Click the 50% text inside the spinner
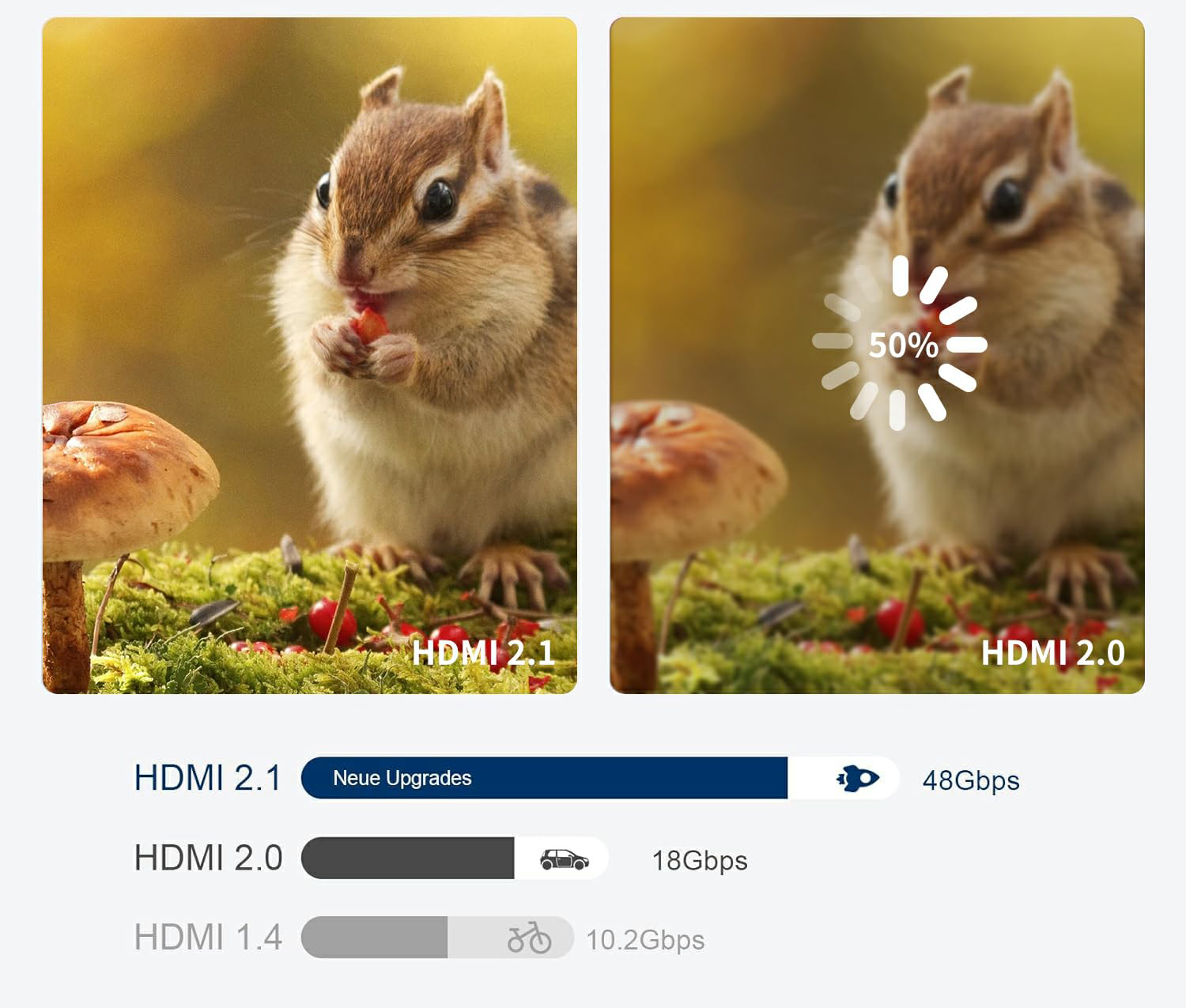Screen dimensions: 1186x1008 click(x=903, y=345)
